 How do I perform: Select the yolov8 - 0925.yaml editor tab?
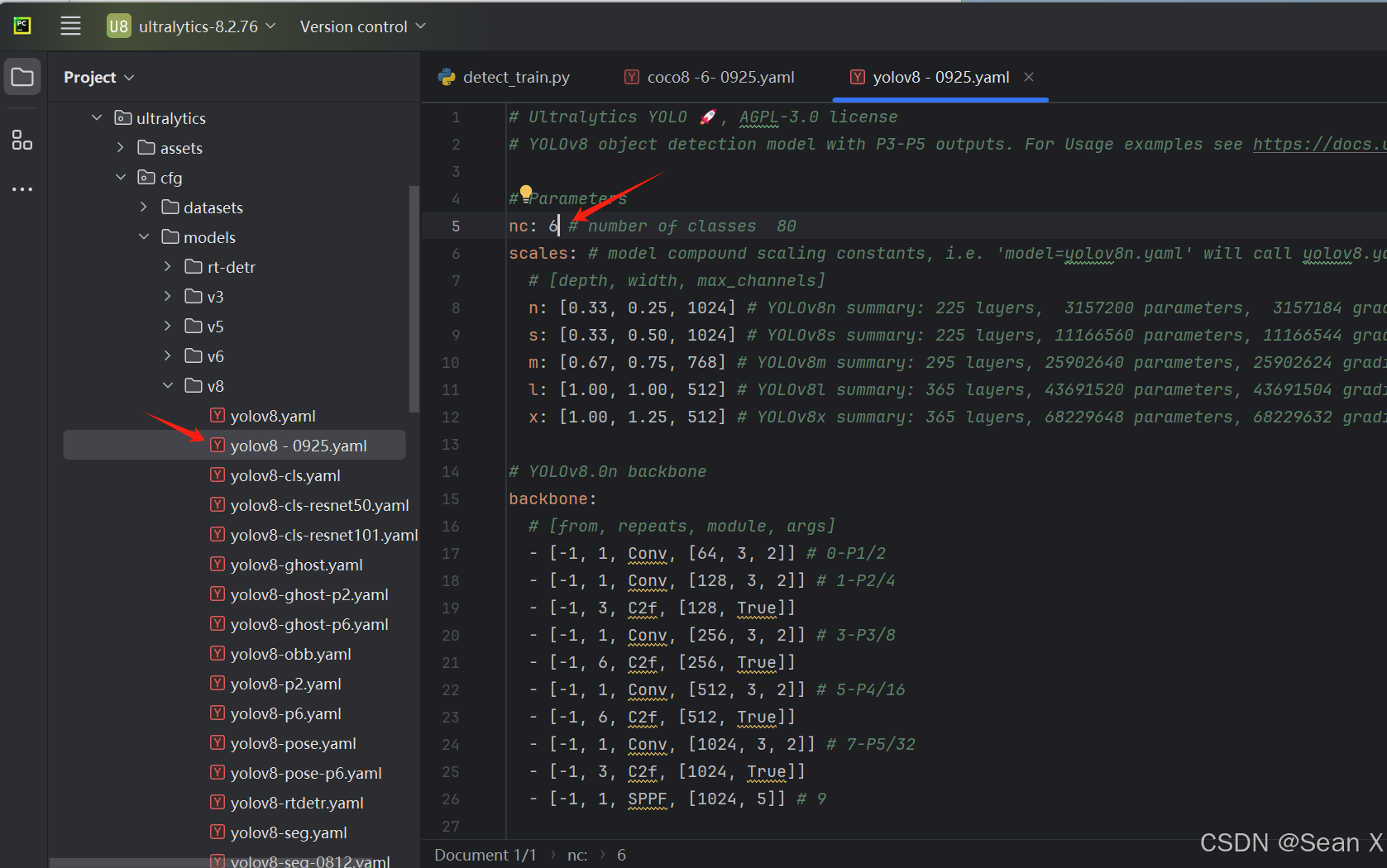click(941, 77)
